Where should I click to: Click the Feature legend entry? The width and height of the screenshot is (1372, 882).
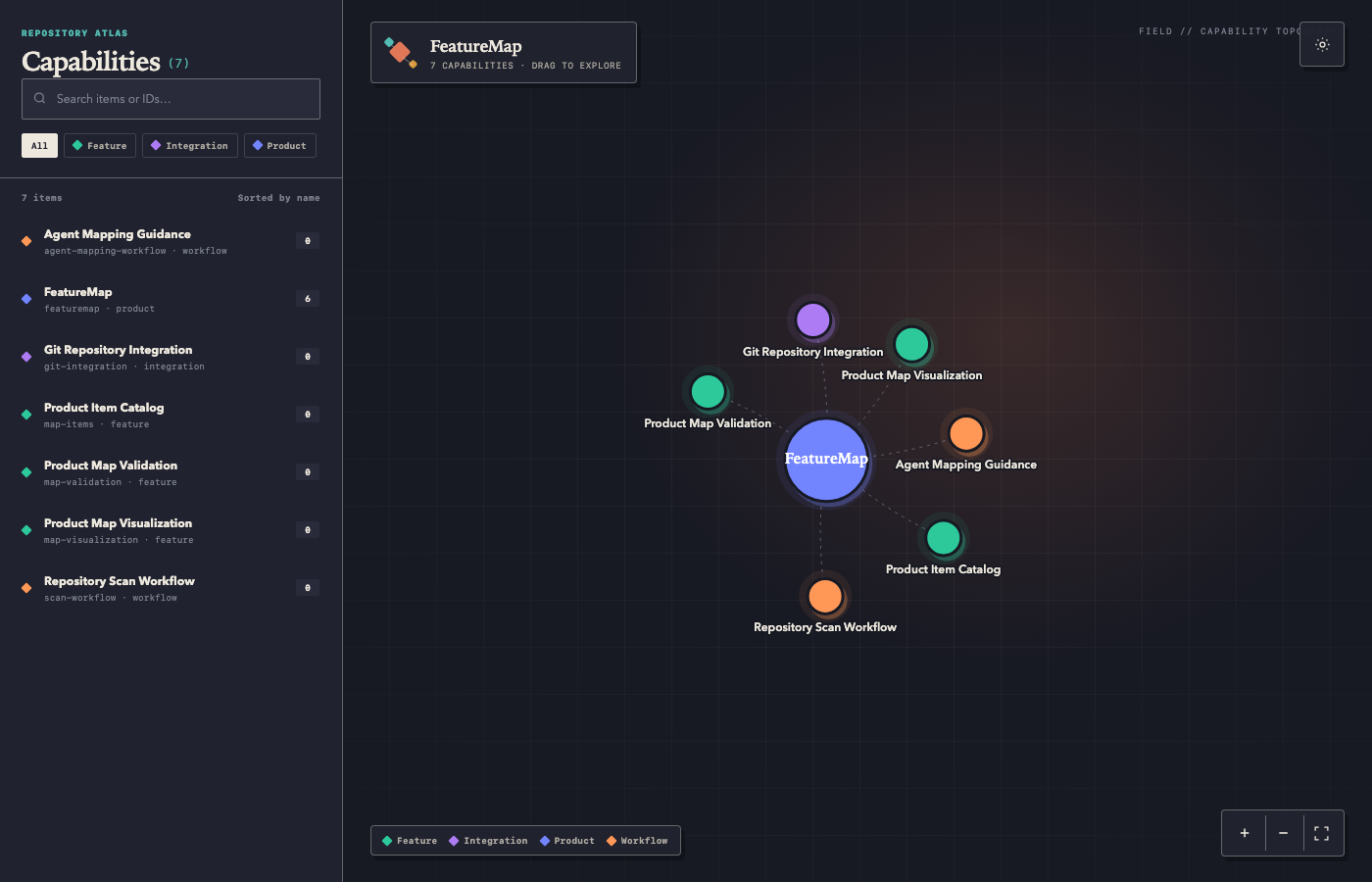(x=410, y=841)
